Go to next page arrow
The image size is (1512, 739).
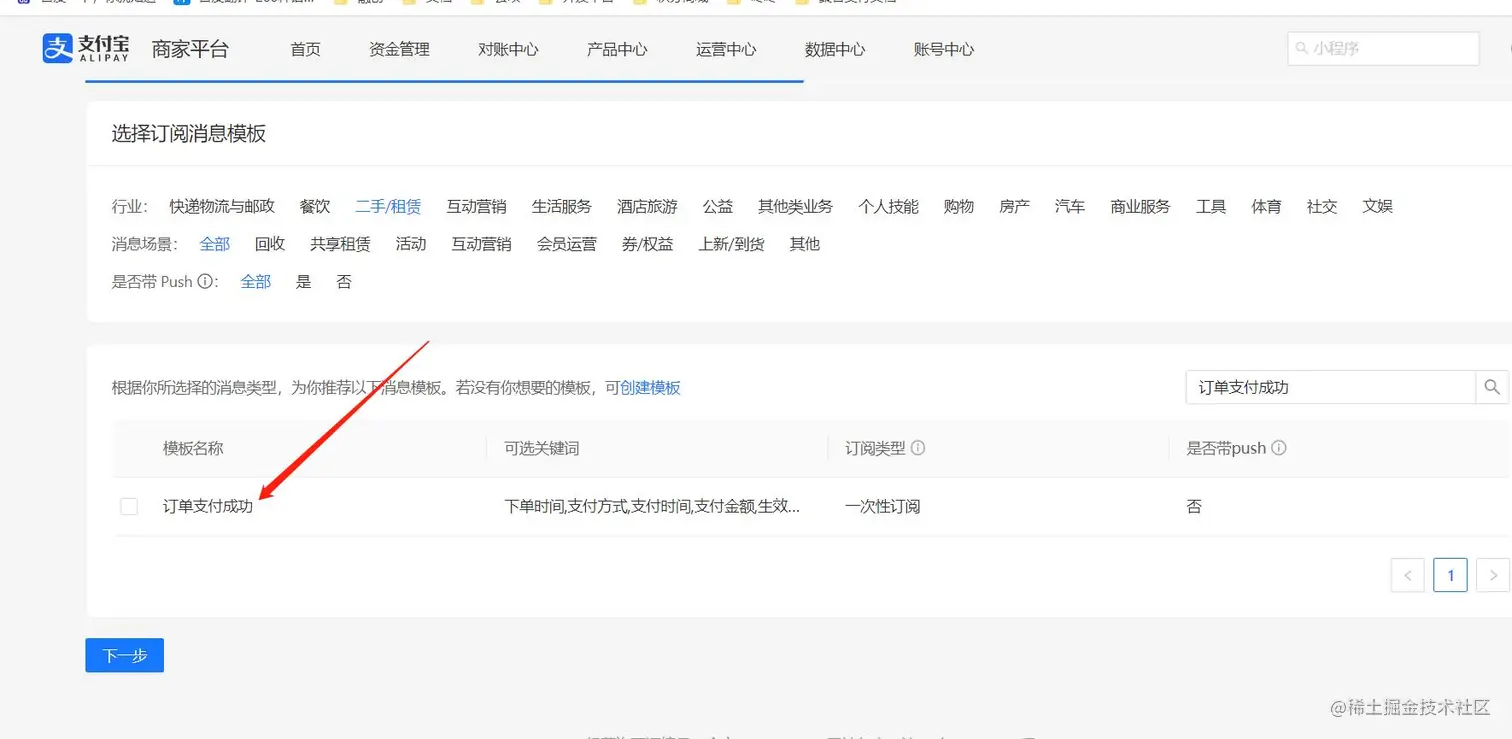[x=1493, y=575]
